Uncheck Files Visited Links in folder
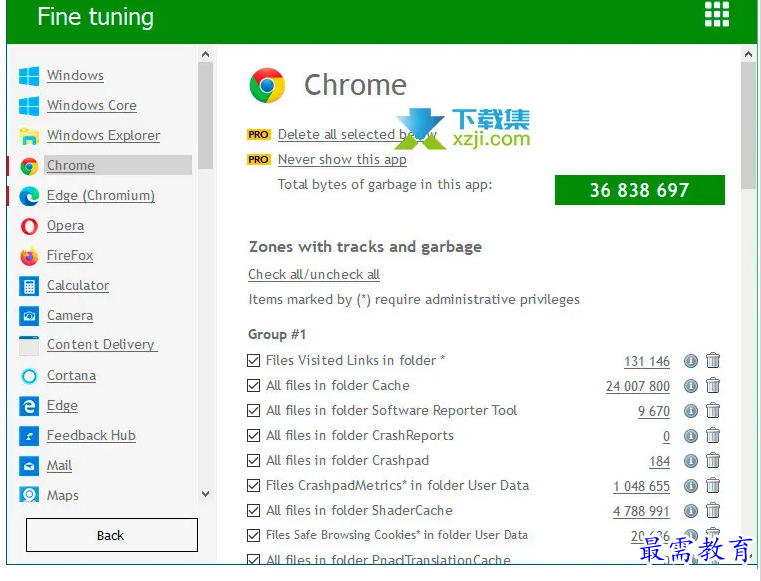Image resolution: width=761 pixels, height=581 pixels. [253, 360]
